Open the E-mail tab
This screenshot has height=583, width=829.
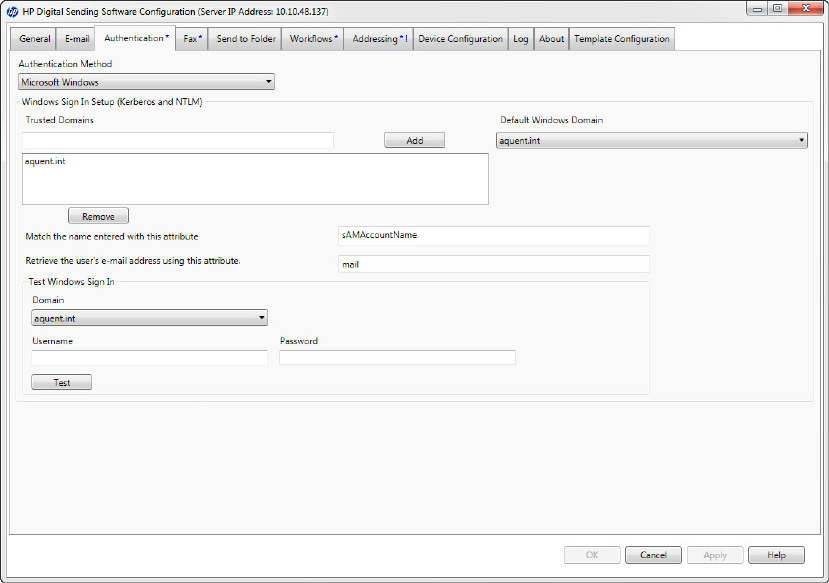click(77, 39)
